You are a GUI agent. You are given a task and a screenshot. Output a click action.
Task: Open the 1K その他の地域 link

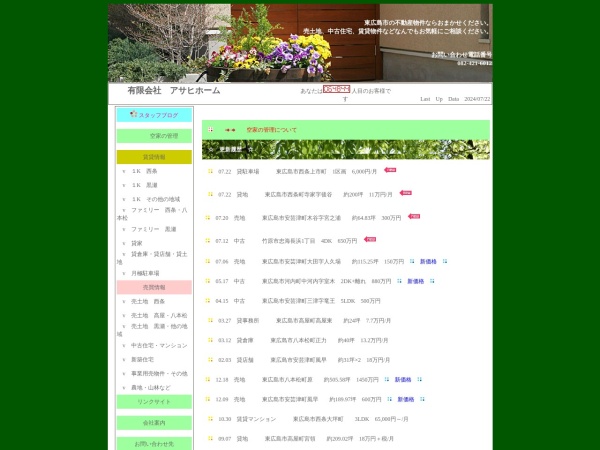pos(155,199)
